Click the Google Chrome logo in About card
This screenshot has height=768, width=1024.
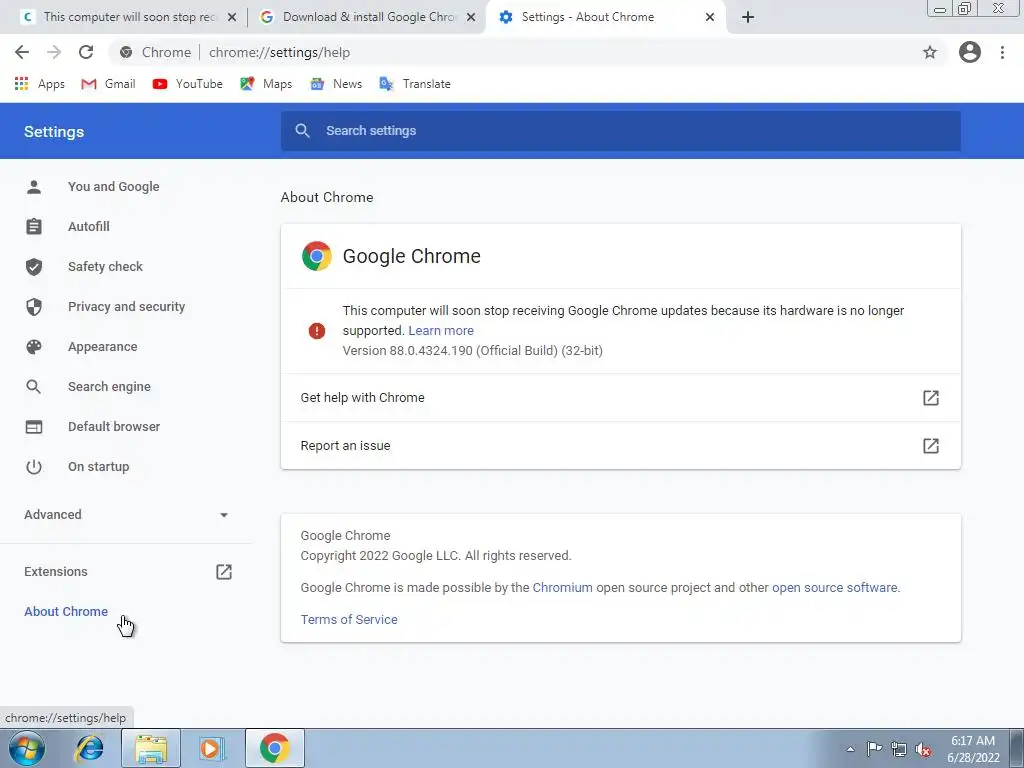tap(317, 256)
